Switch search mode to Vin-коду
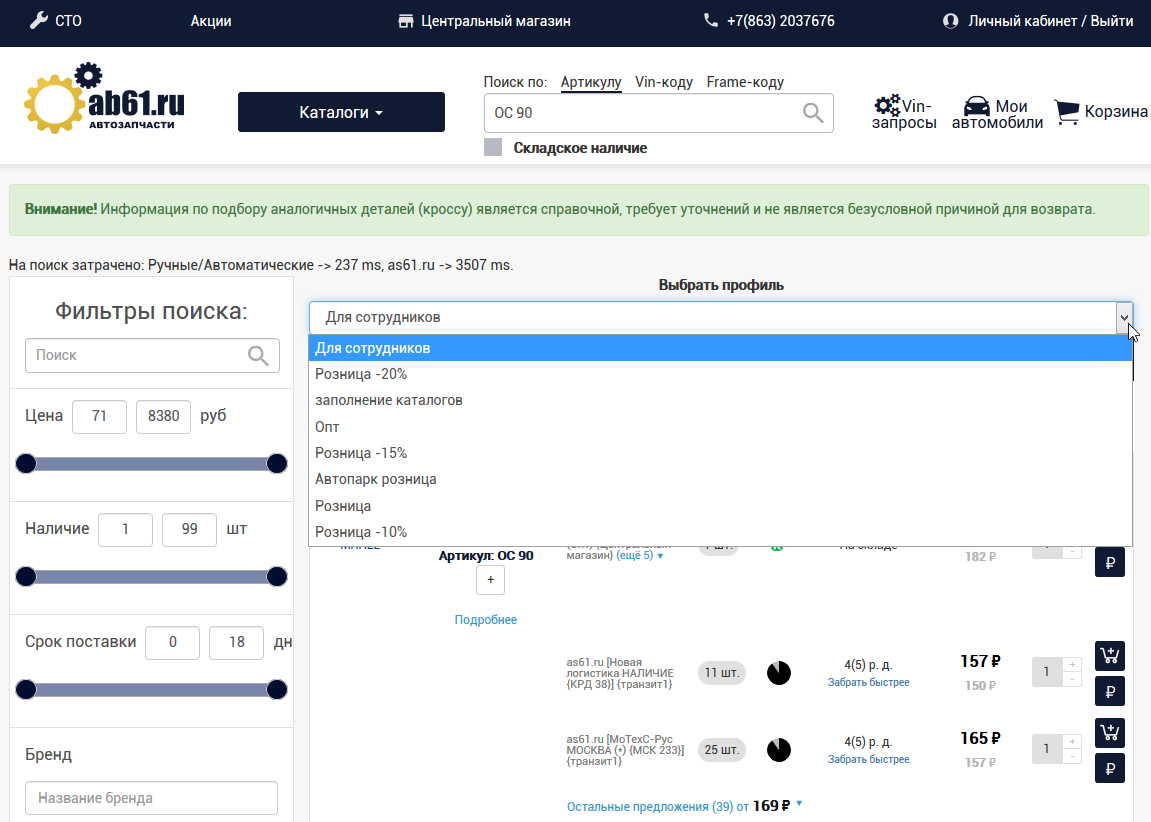1151x822 pixels. click(x=664, y=82)
